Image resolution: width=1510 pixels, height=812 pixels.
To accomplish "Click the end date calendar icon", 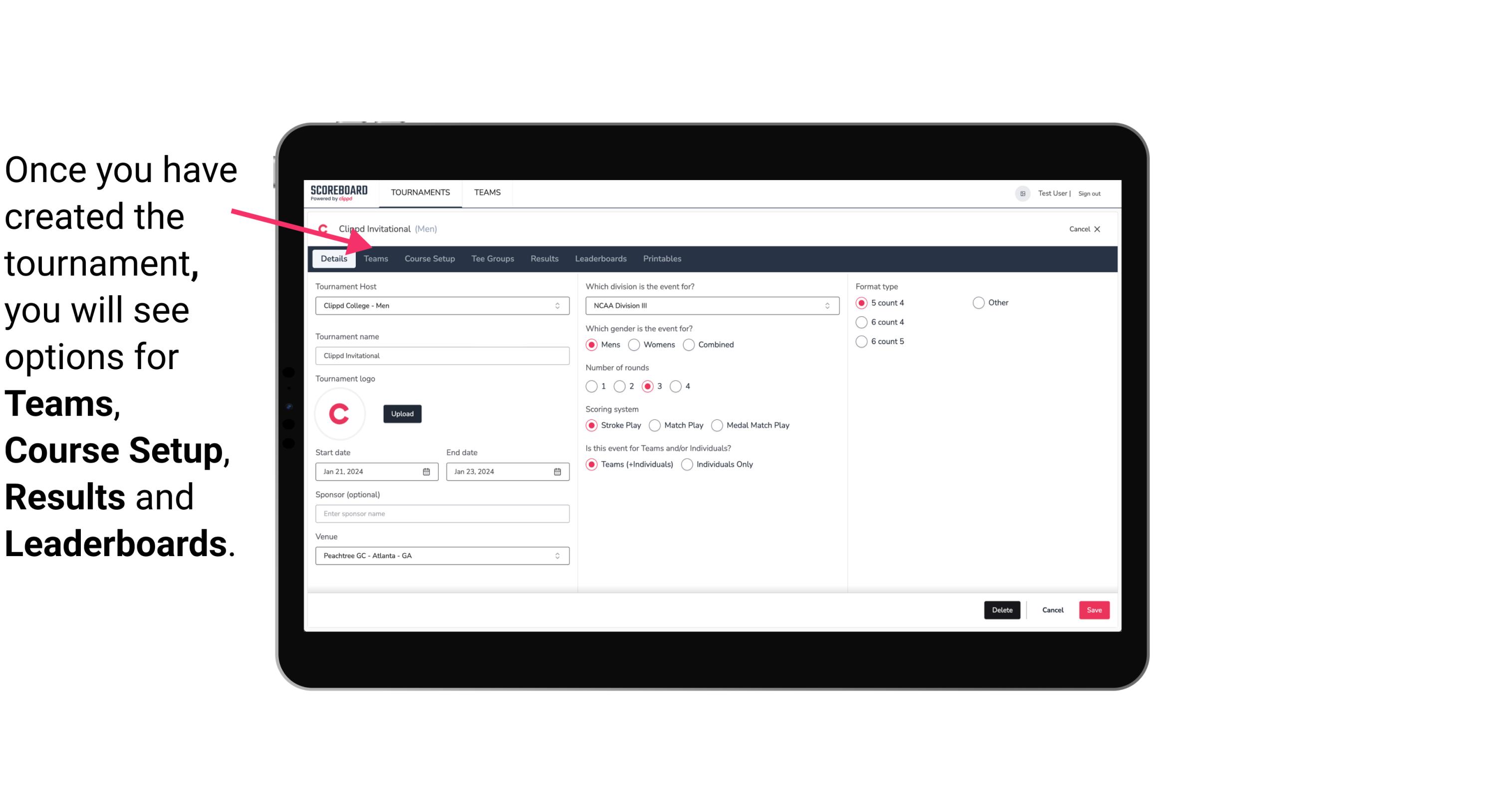I will tap(558, 471).
